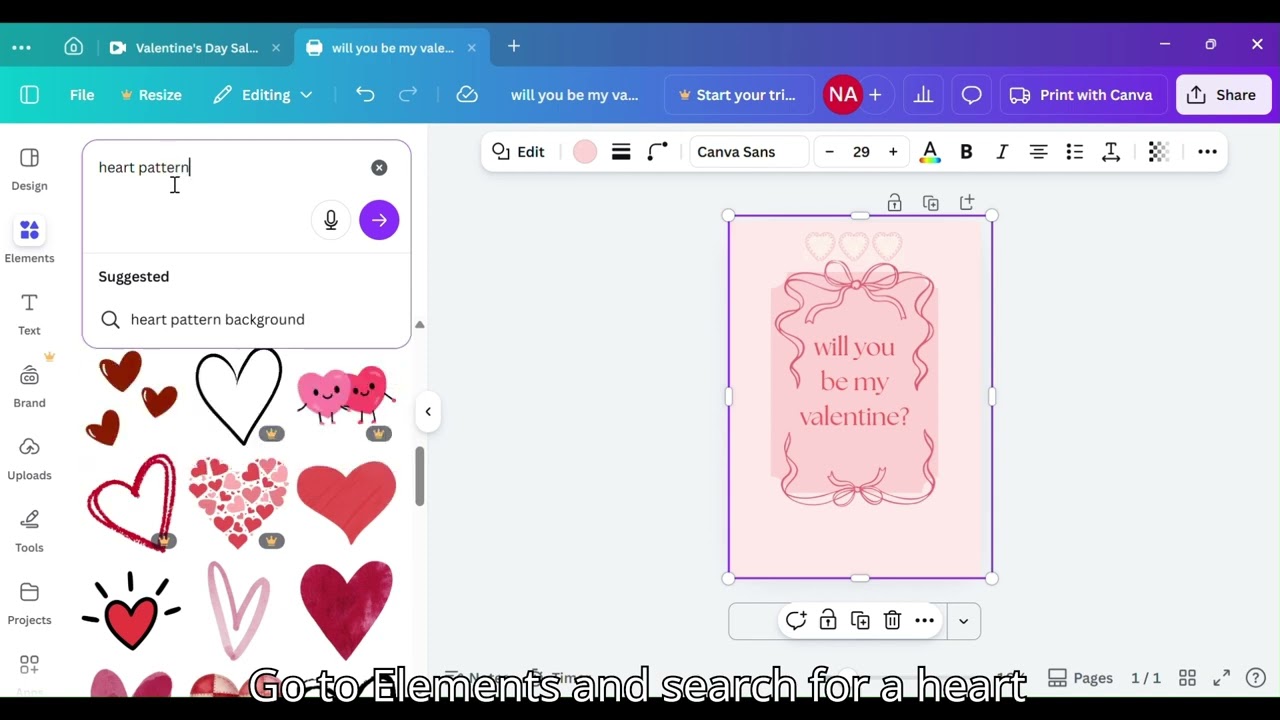This screenshot has width=1280, height=720.
Task: Click the Edit button in the toolbar
Action: (x=518, y=152)
